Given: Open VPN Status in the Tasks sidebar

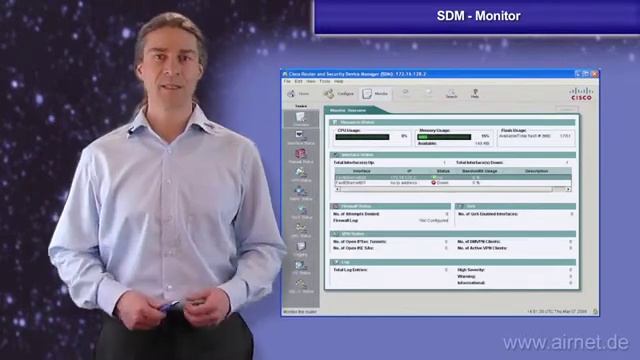Looking at the screenshot, I should coord(301,175).
